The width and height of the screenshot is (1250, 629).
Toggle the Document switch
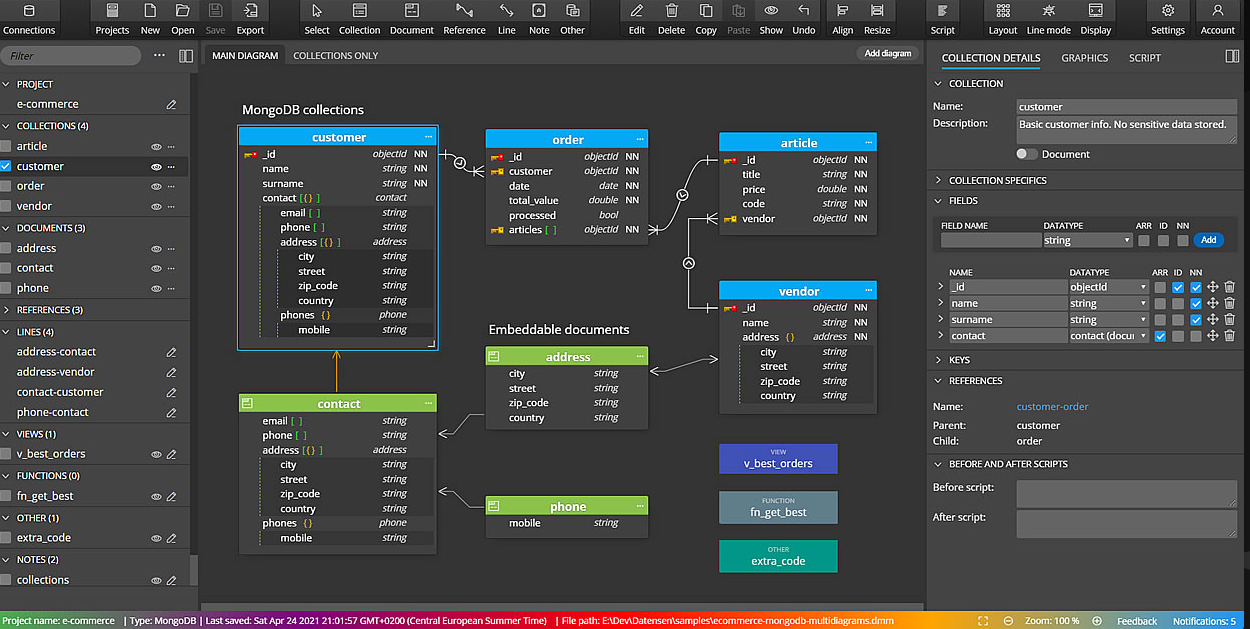coord(1026,154)
